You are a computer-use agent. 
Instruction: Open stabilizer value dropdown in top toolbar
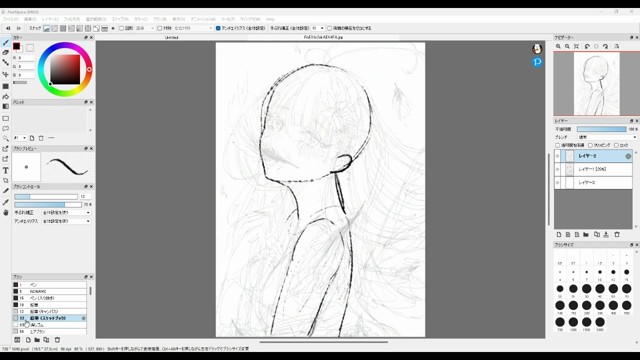318,28
